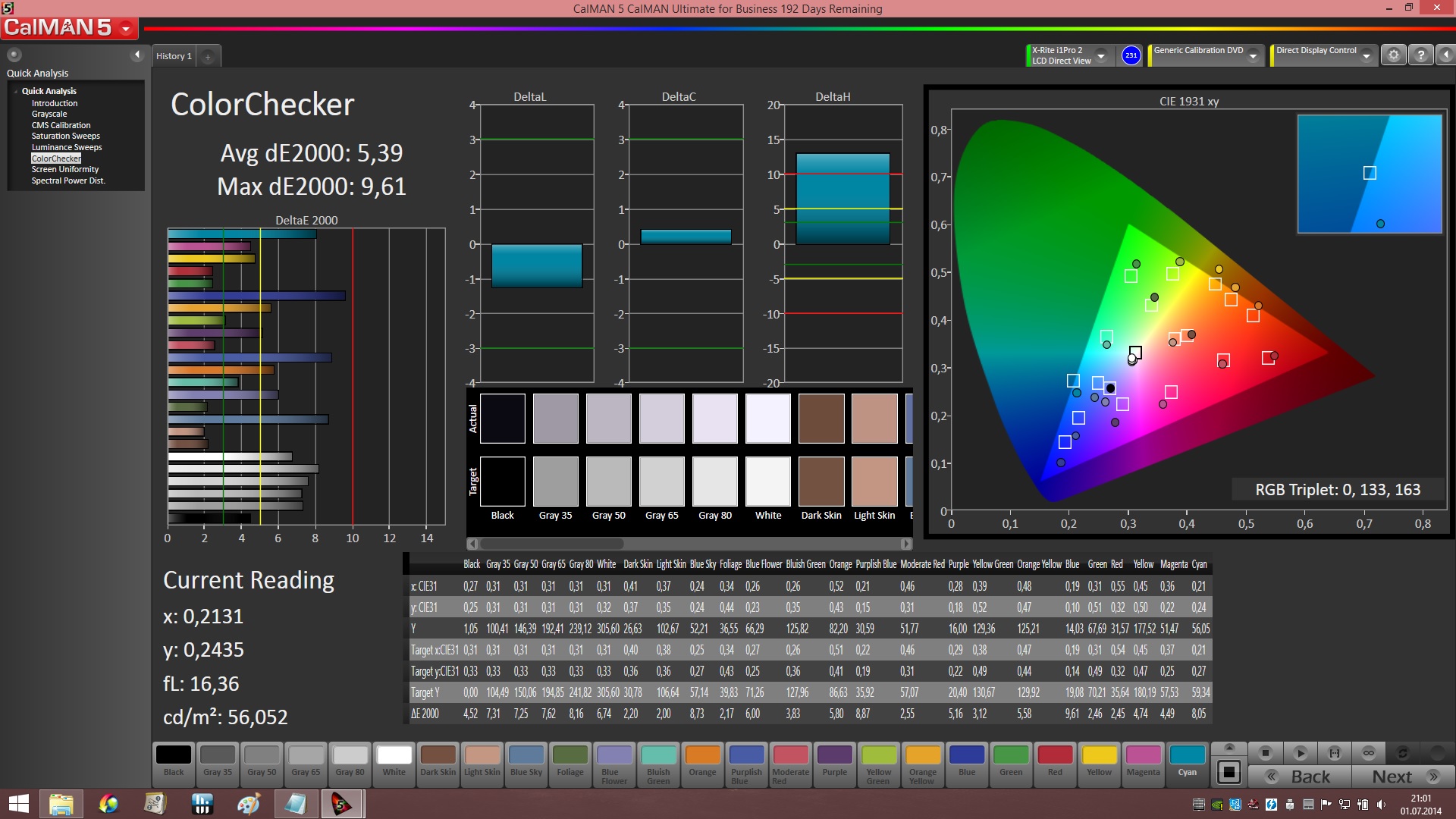This screenshot has height=819, width=1456.
Task: Click the blue 231 meter timer circle
Action: pos(1131,55)
